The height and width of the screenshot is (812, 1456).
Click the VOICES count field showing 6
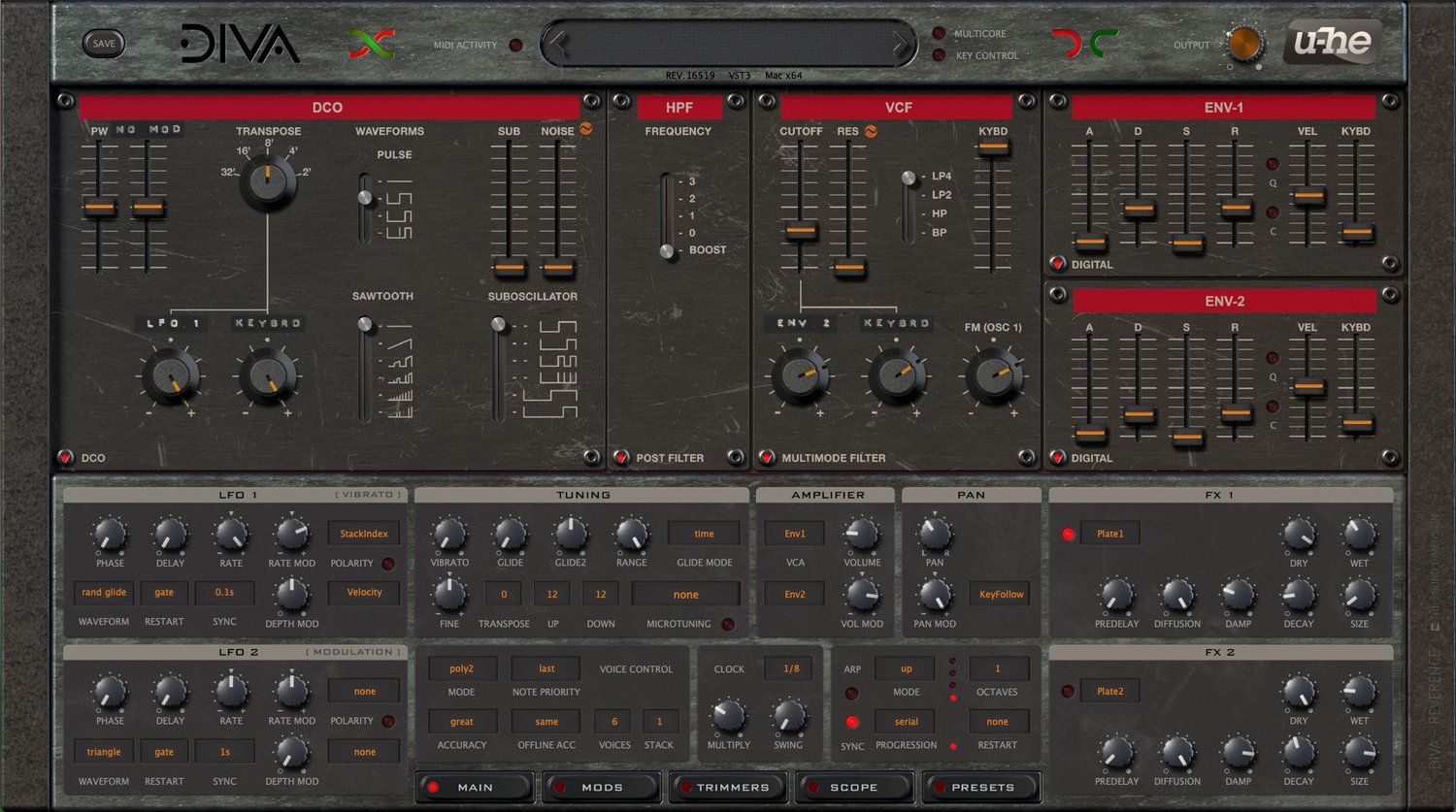[x=614, y=721]
